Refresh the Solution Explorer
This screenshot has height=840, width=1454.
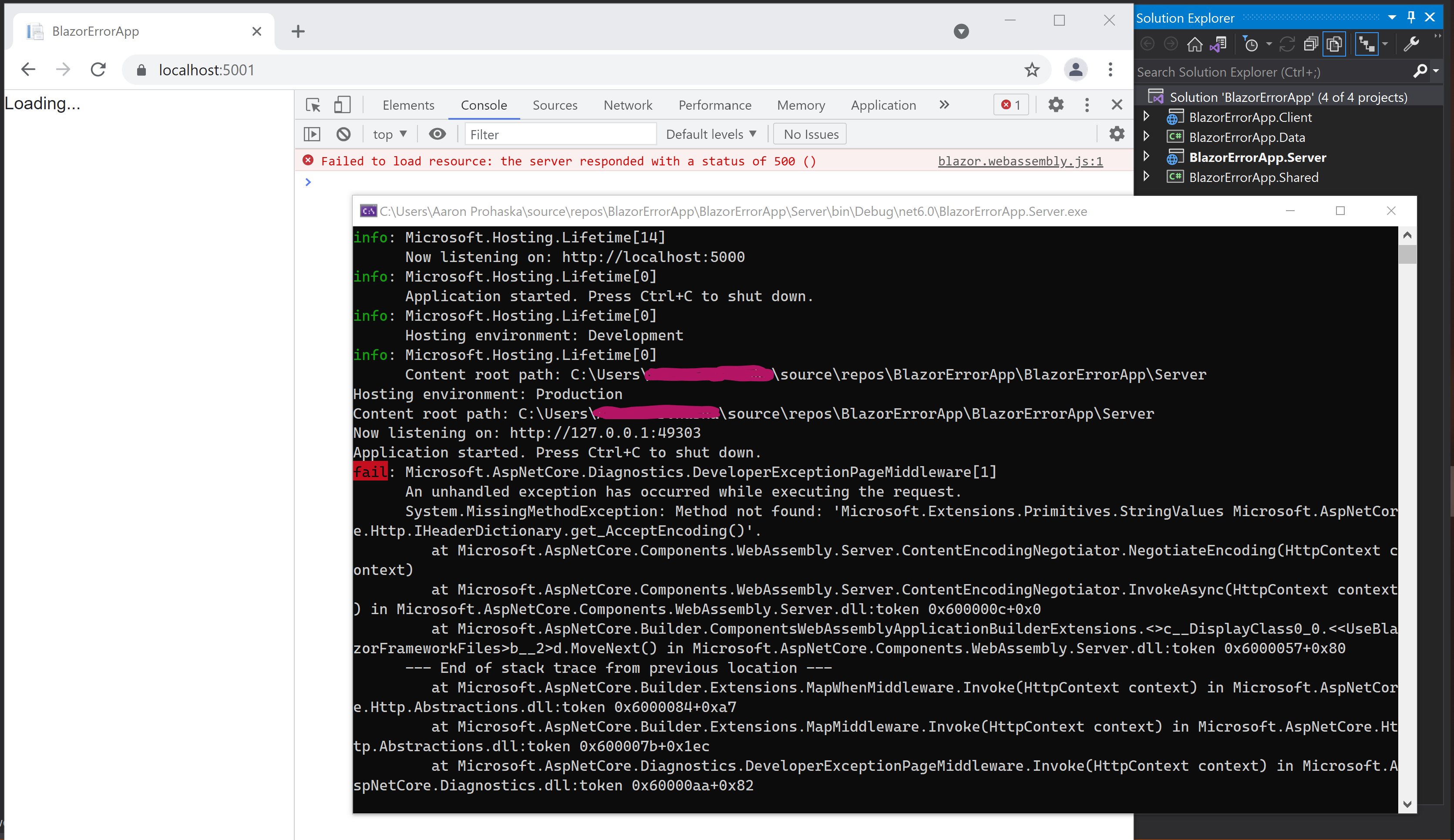pos(1288,44)
